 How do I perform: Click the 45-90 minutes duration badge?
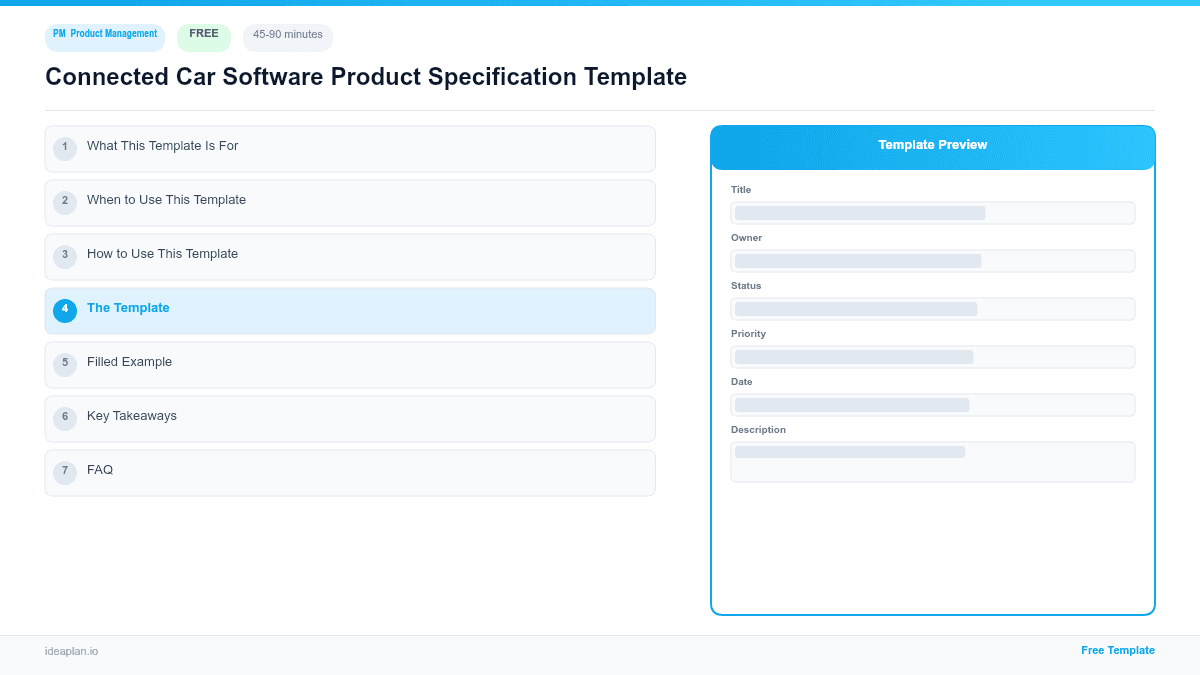click(287, 36)
